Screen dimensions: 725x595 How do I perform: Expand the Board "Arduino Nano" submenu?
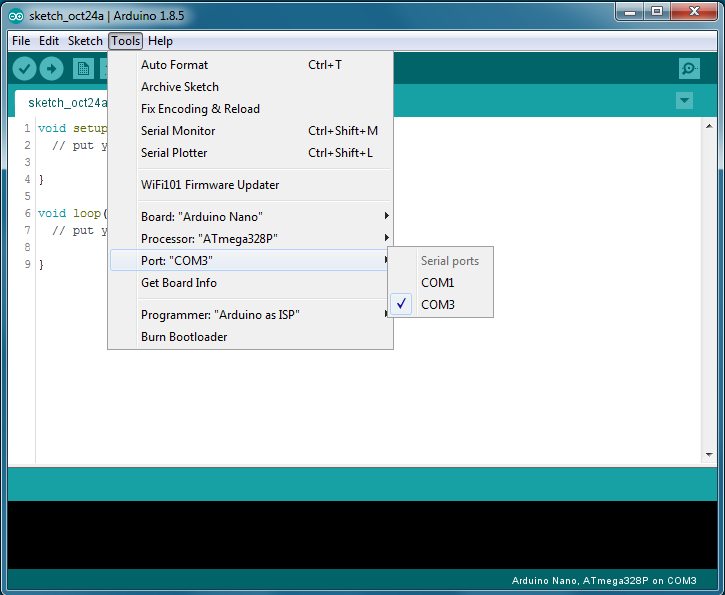[x=251, y=216]
